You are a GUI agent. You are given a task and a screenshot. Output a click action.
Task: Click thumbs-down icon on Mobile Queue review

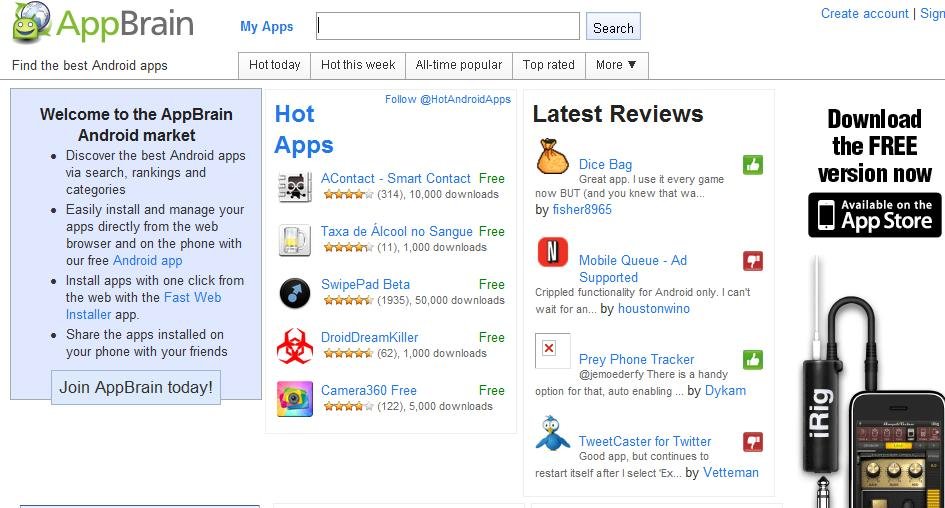[x=753, y=261]
